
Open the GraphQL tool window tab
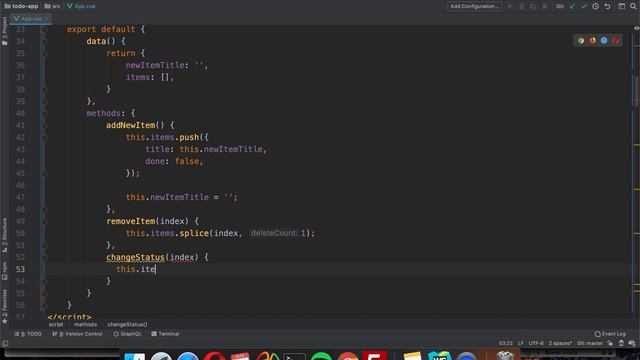click(x=127, y=334)
